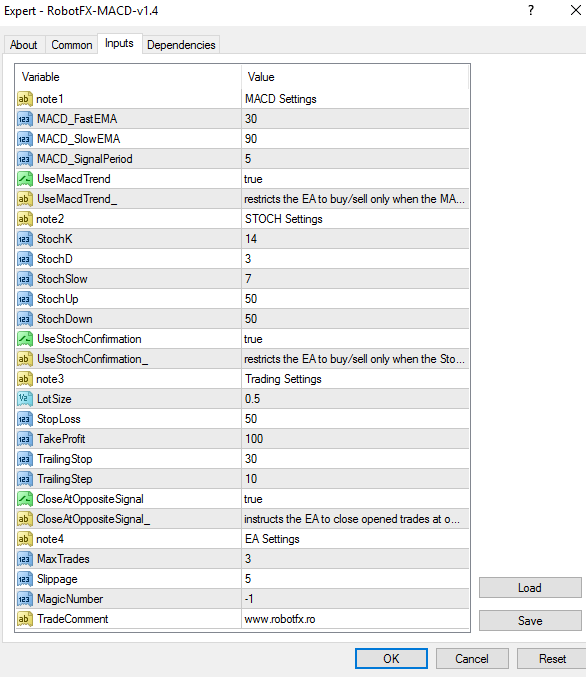The image size is (586, 677).
Task: Select the CloseAtOppositeSignal true value cell
Action: coord(355,499)
